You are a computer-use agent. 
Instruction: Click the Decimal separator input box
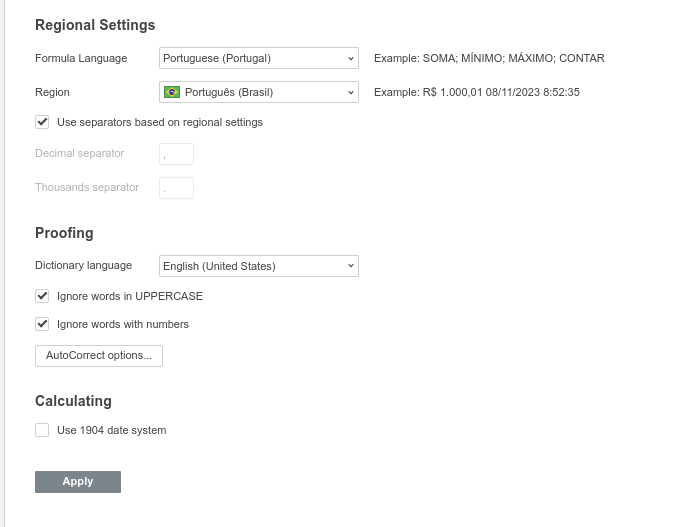click(177, 154)
